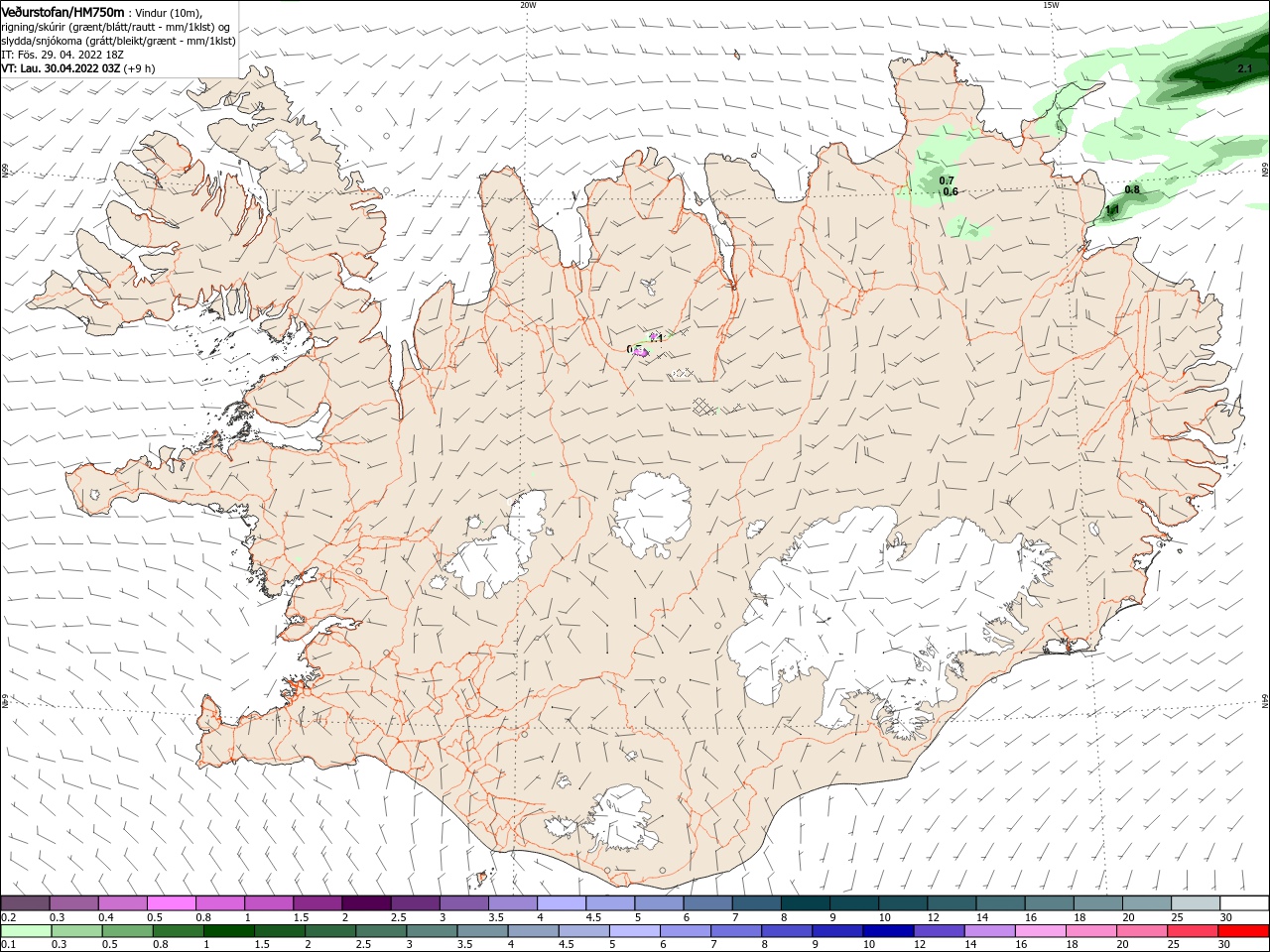Select the darkest green swatch starting at 1 in the rain legend

(x=228, y=931)
